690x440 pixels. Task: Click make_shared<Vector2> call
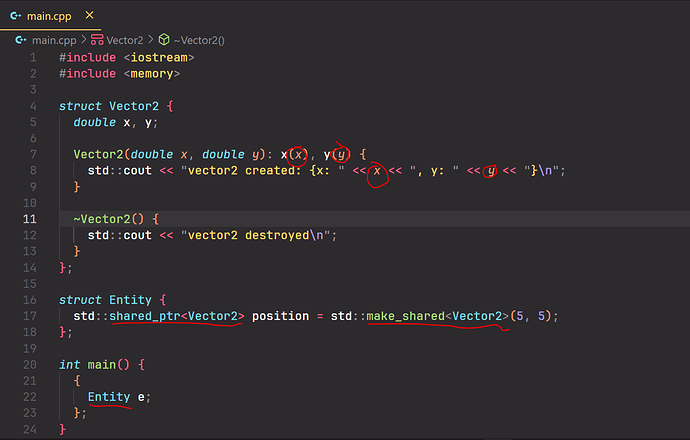[437, 316]
